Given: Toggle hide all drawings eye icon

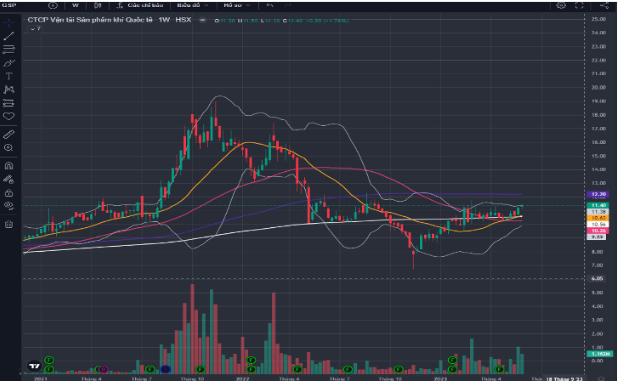Looking at the screenshot, I should pos(9,206).
